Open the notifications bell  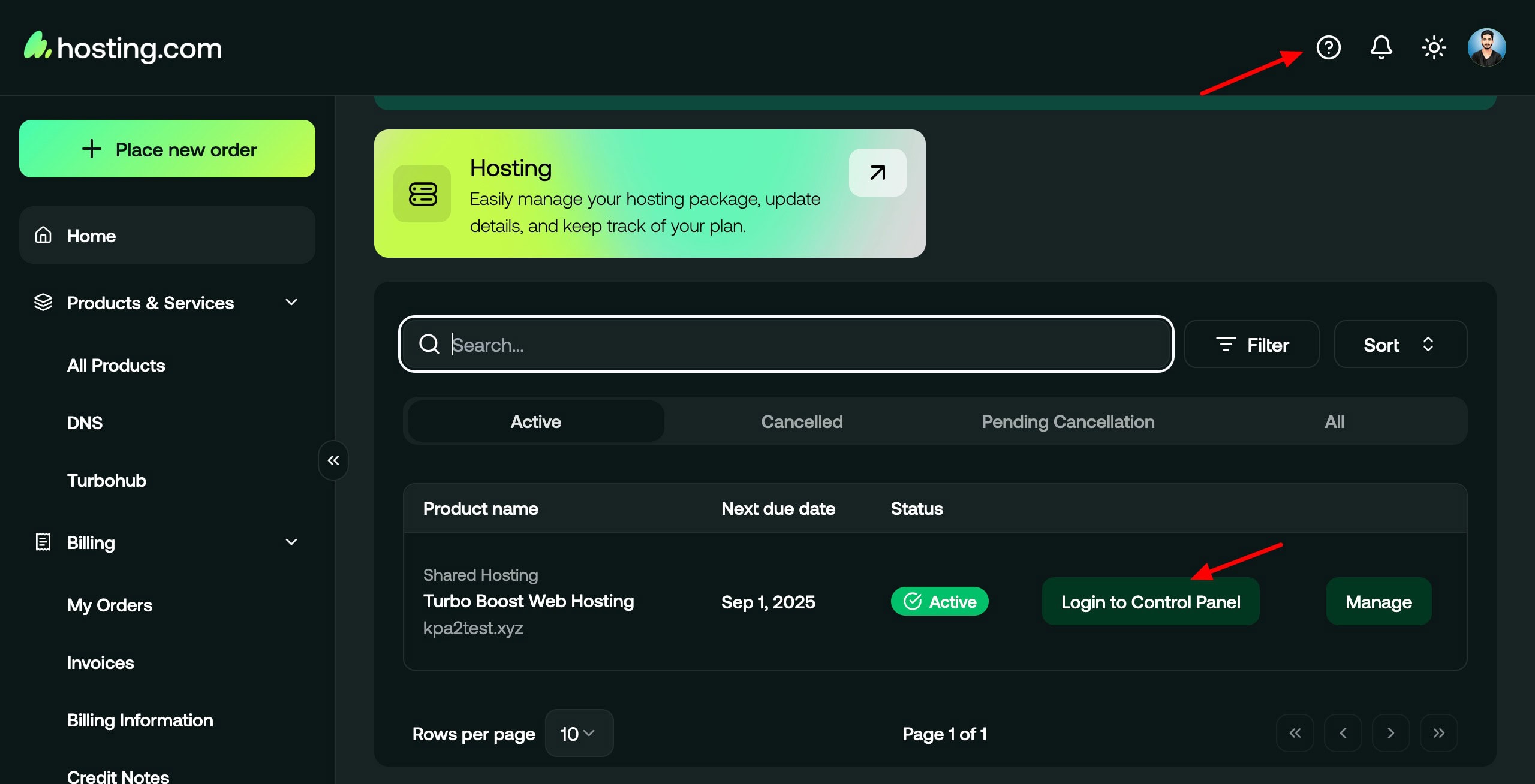pos(1381,47)
